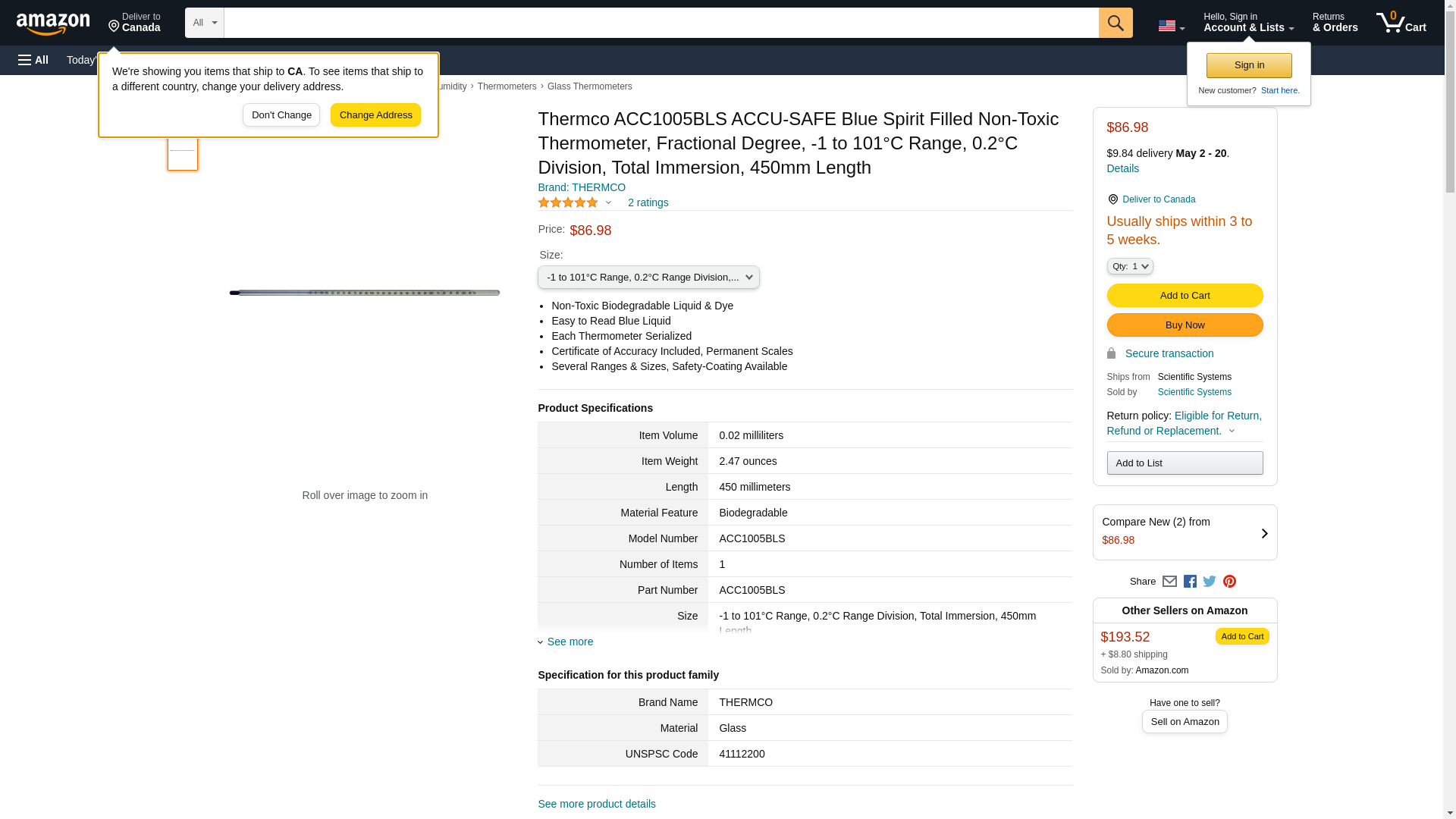Open the US flag language selector
Viewport: 1456px width, 819px height.
(x=1171, y=26)
